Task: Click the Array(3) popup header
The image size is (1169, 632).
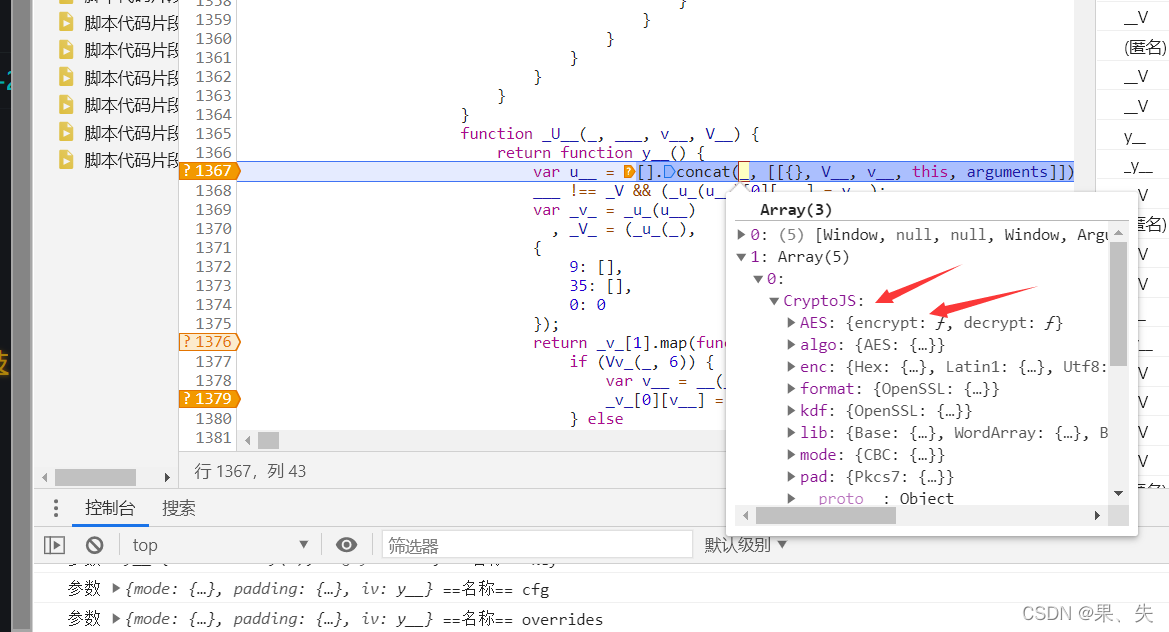Action: (795, 210)
